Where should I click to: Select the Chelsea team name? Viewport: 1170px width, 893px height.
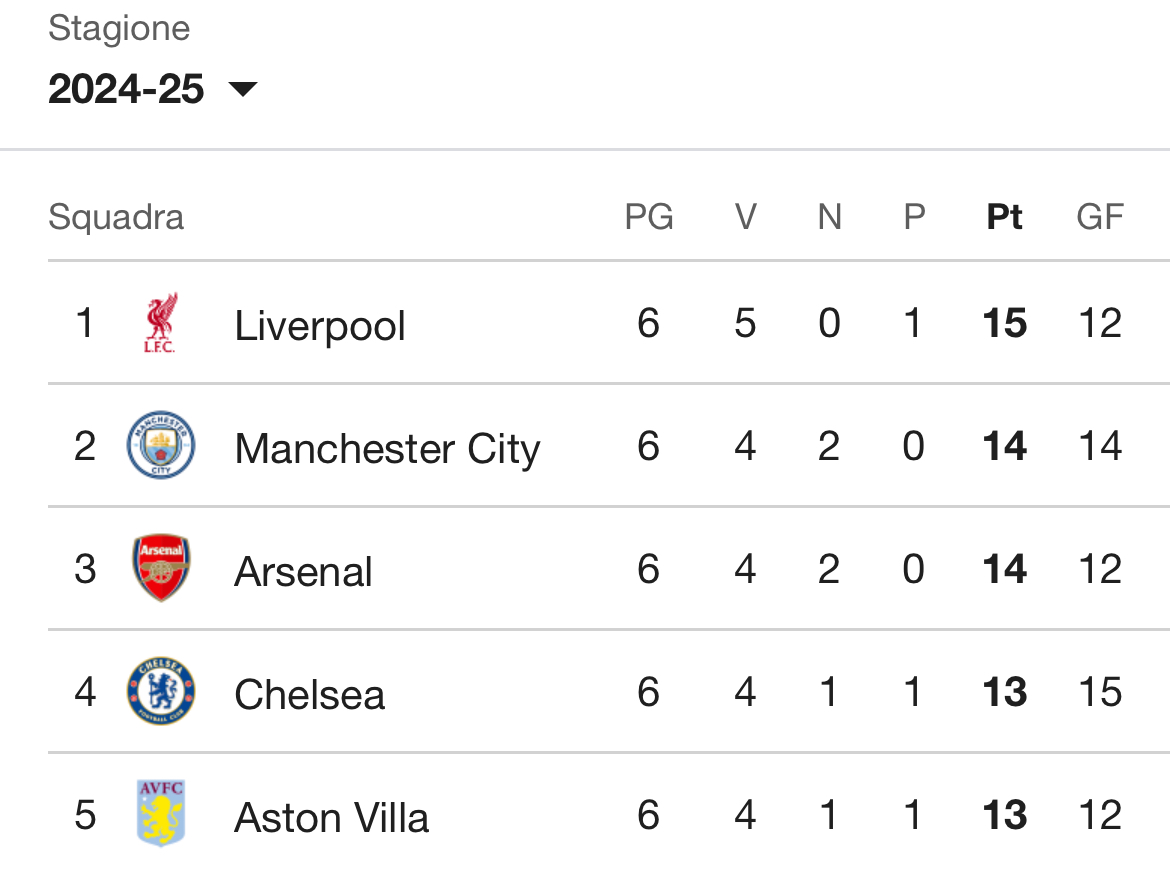click(310, 695)
